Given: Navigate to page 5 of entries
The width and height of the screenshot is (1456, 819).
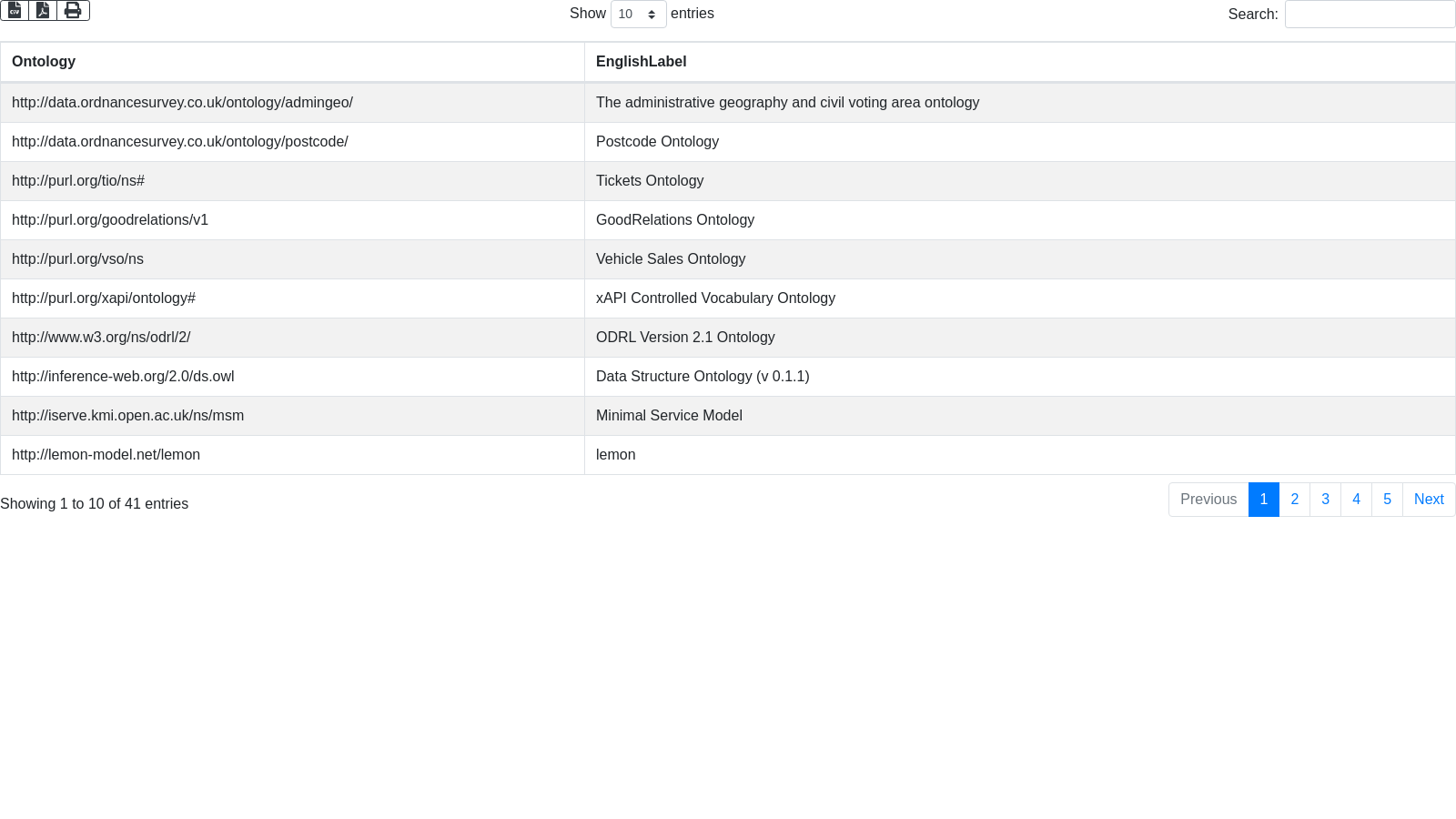Looking at the screenshot, I should tap(1387, 500).
